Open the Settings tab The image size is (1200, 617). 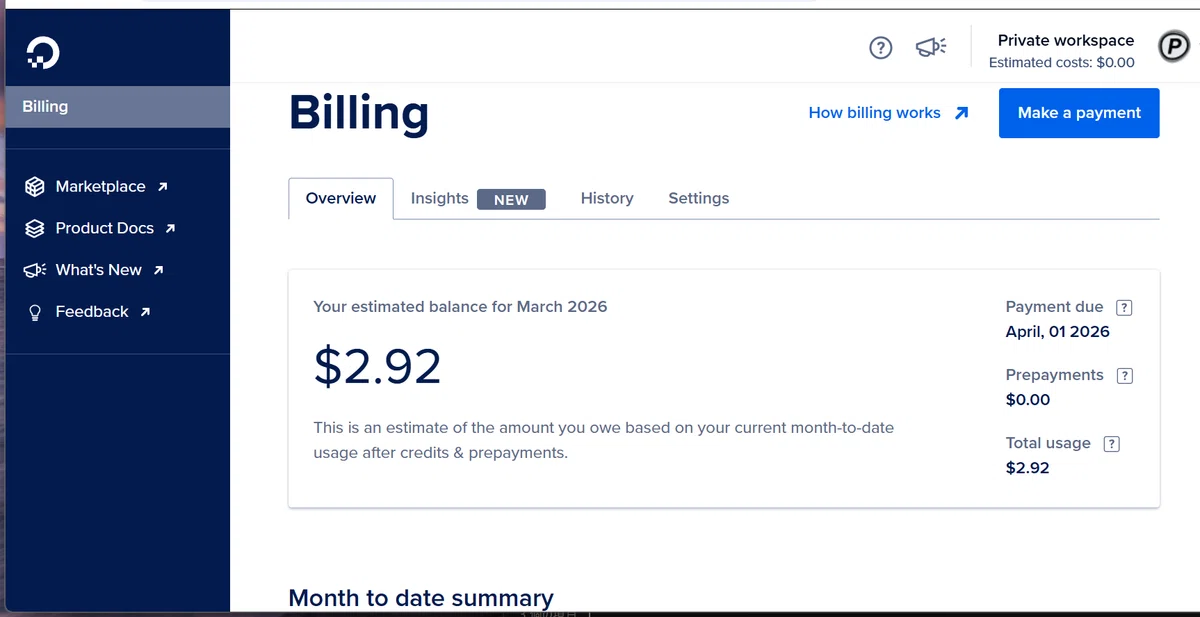pos(698,198)
